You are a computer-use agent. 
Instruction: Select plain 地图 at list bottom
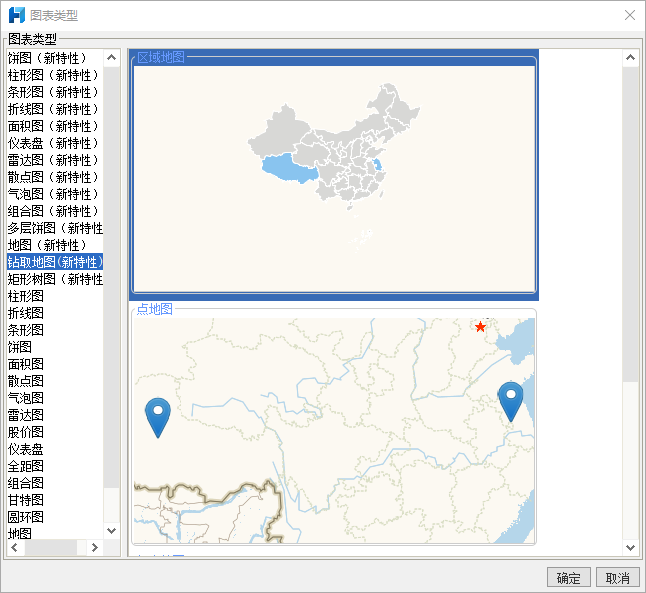tap(55, 533)
